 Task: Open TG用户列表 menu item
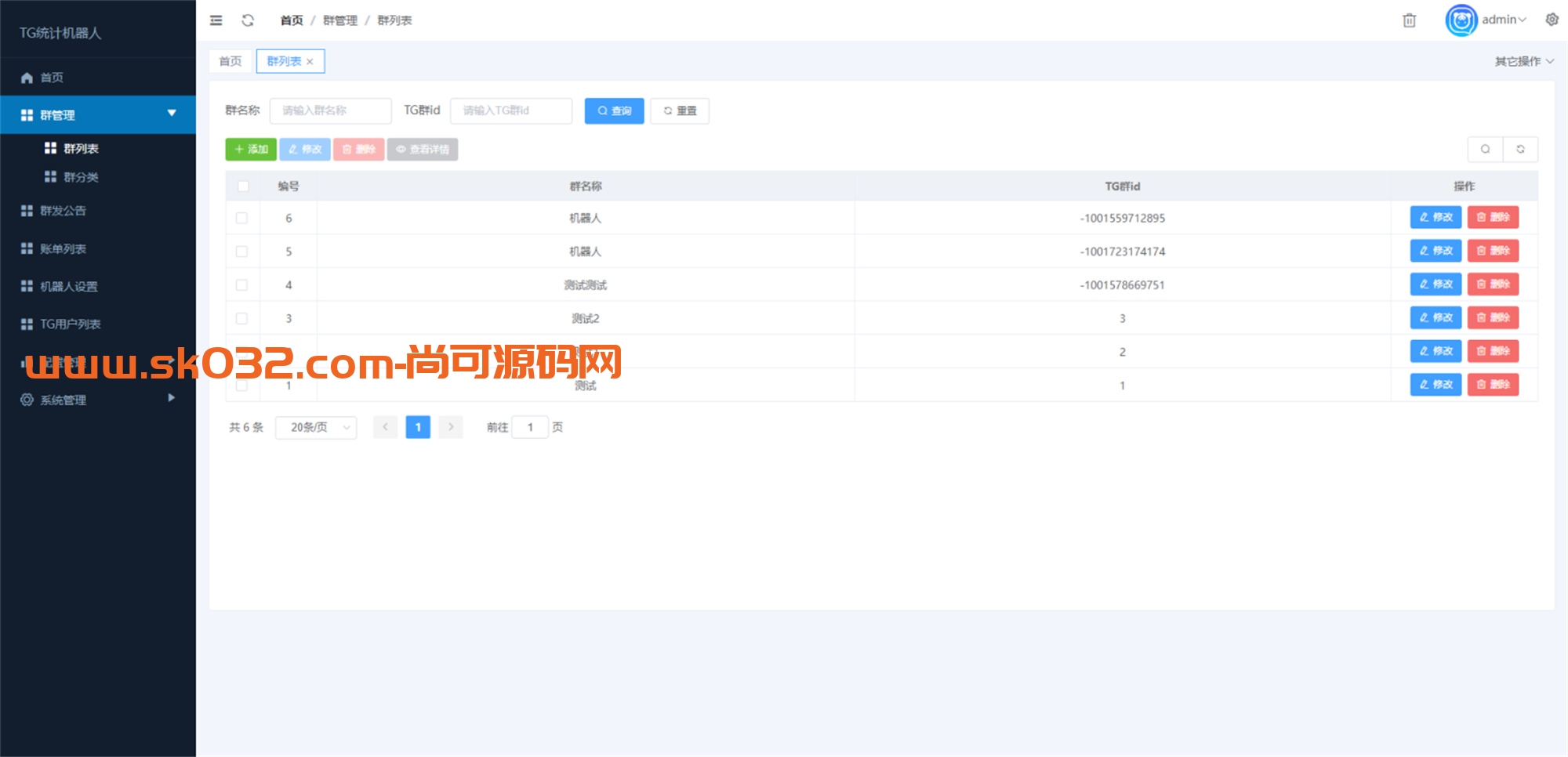point(98,324)
